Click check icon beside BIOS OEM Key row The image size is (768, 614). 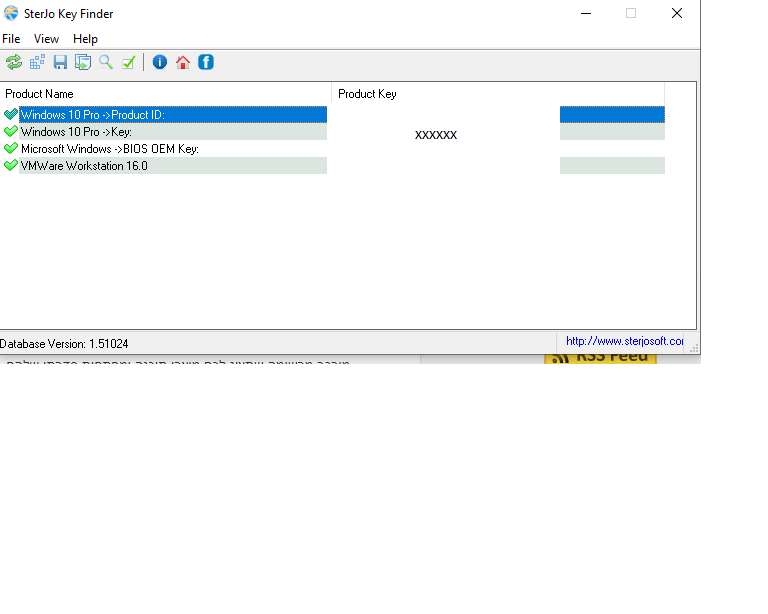point(10,148)
